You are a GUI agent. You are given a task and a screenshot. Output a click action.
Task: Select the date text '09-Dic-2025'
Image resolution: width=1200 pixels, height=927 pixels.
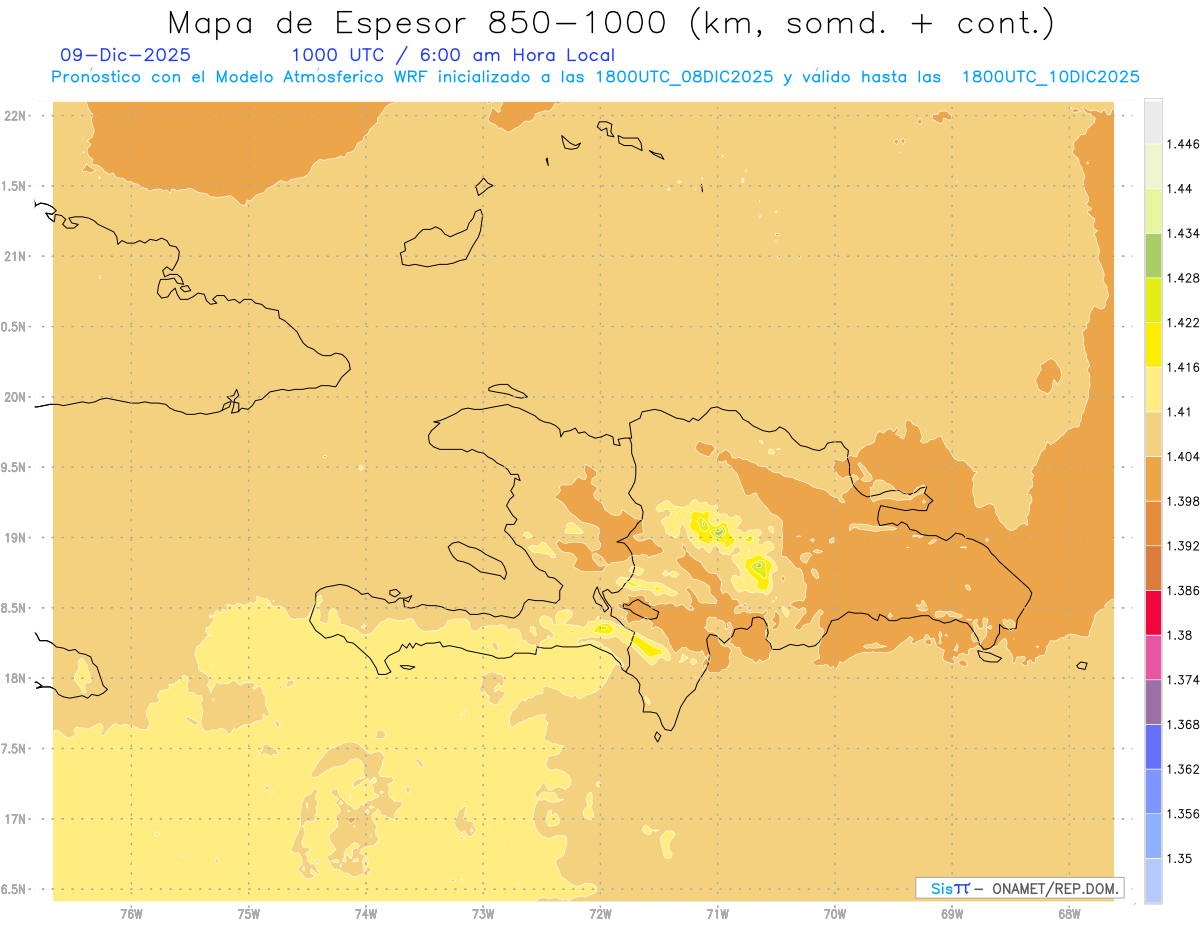point(126,56)
